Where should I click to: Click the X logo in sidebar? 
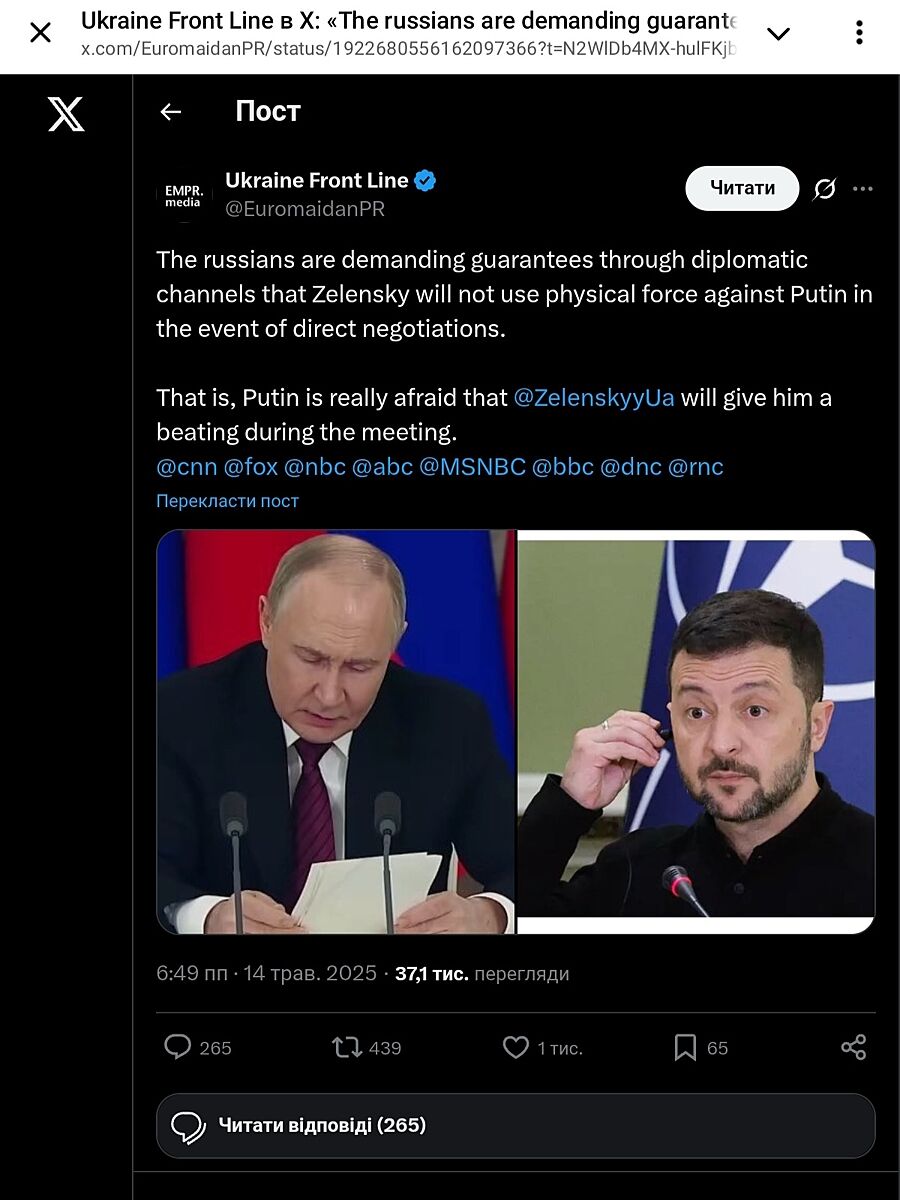coord(66,114)
